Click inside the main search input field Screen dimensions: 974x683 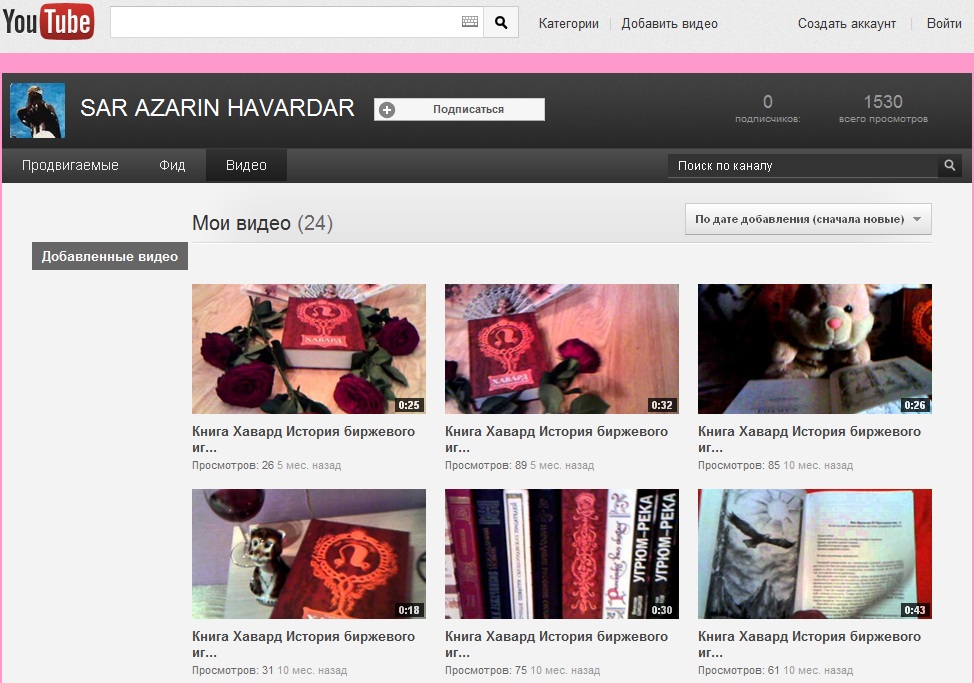point(280,20)
